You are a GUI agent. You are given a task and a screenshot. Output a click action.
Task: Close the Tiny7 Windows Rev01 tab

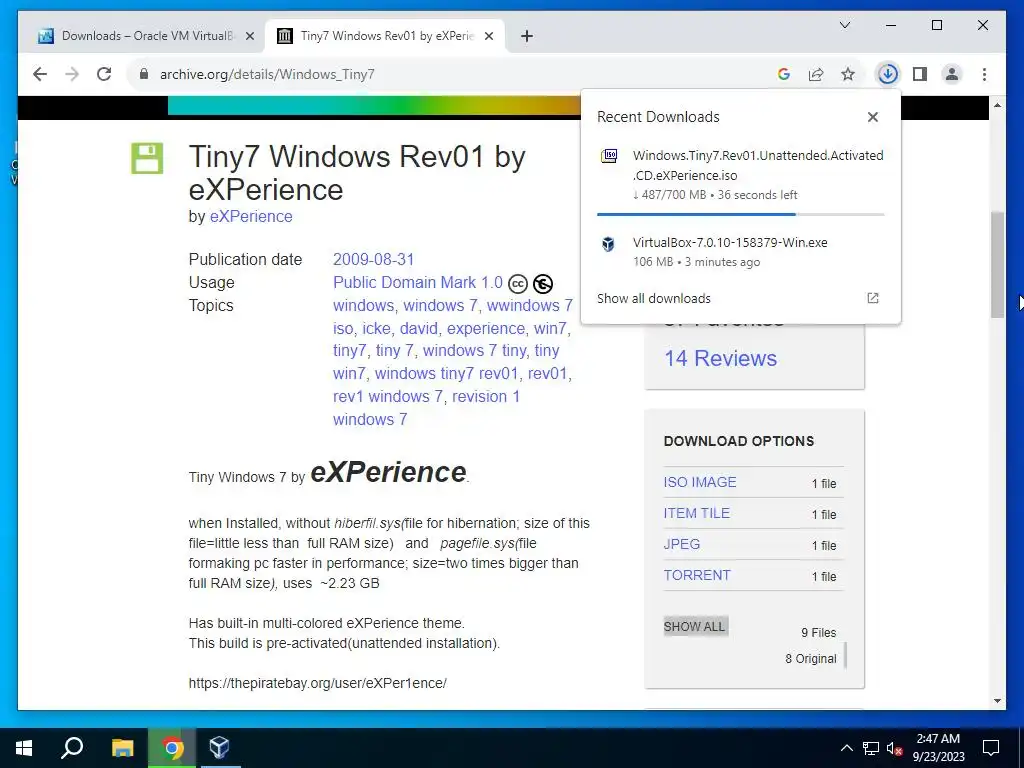tap(488, 36)
